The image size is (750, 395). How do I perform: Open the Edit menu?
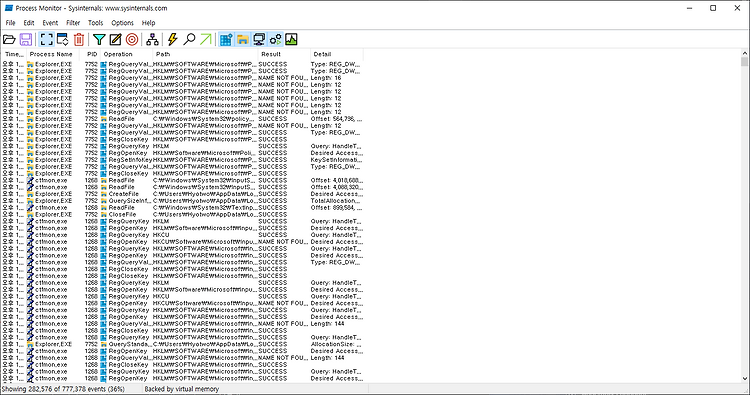[29, 22]
